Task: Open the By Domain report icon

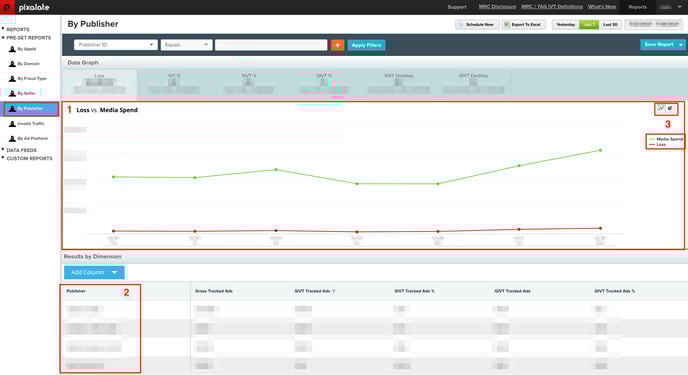Action: [x=12, y=64]
